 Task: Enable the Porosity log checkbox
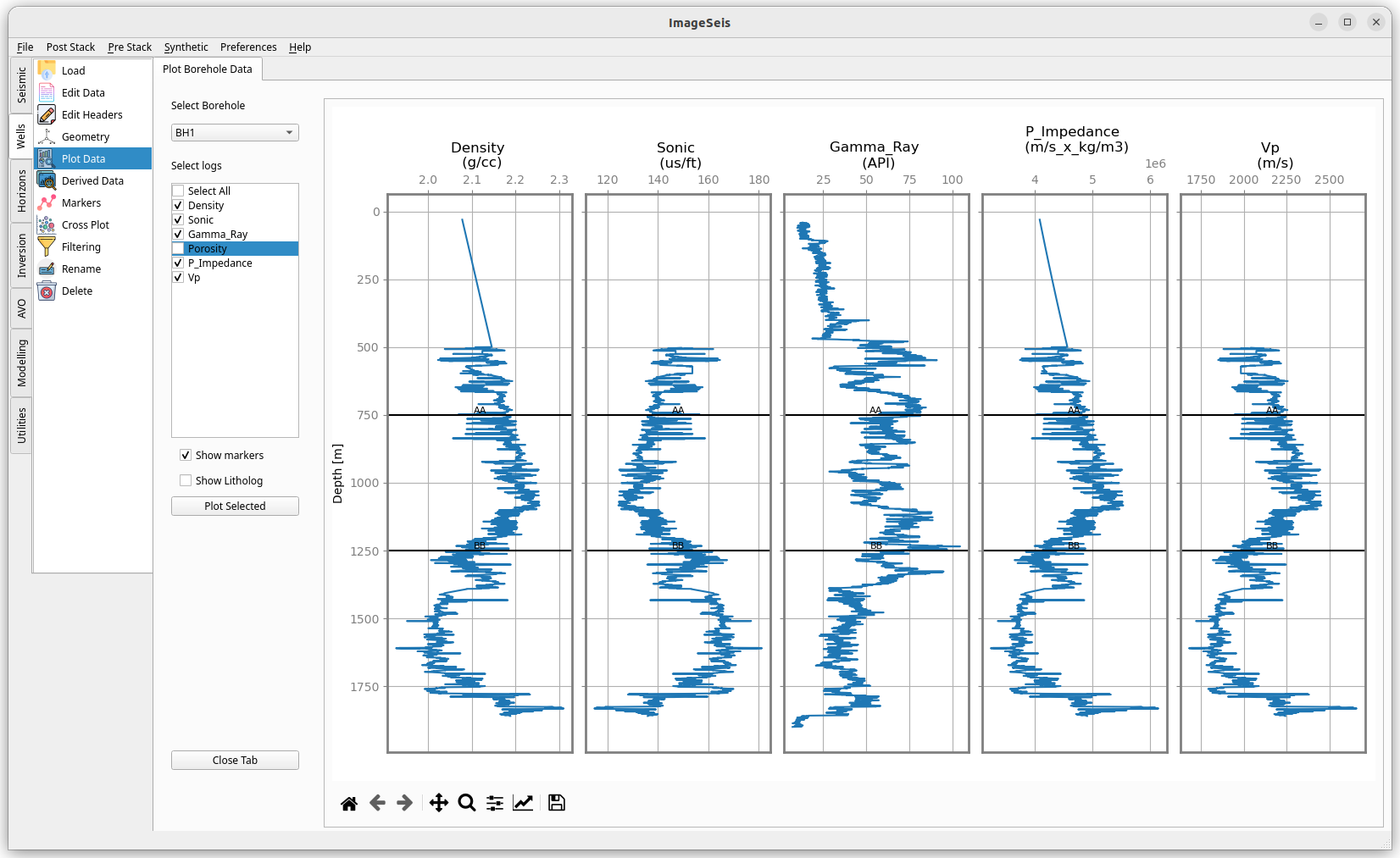179,249
